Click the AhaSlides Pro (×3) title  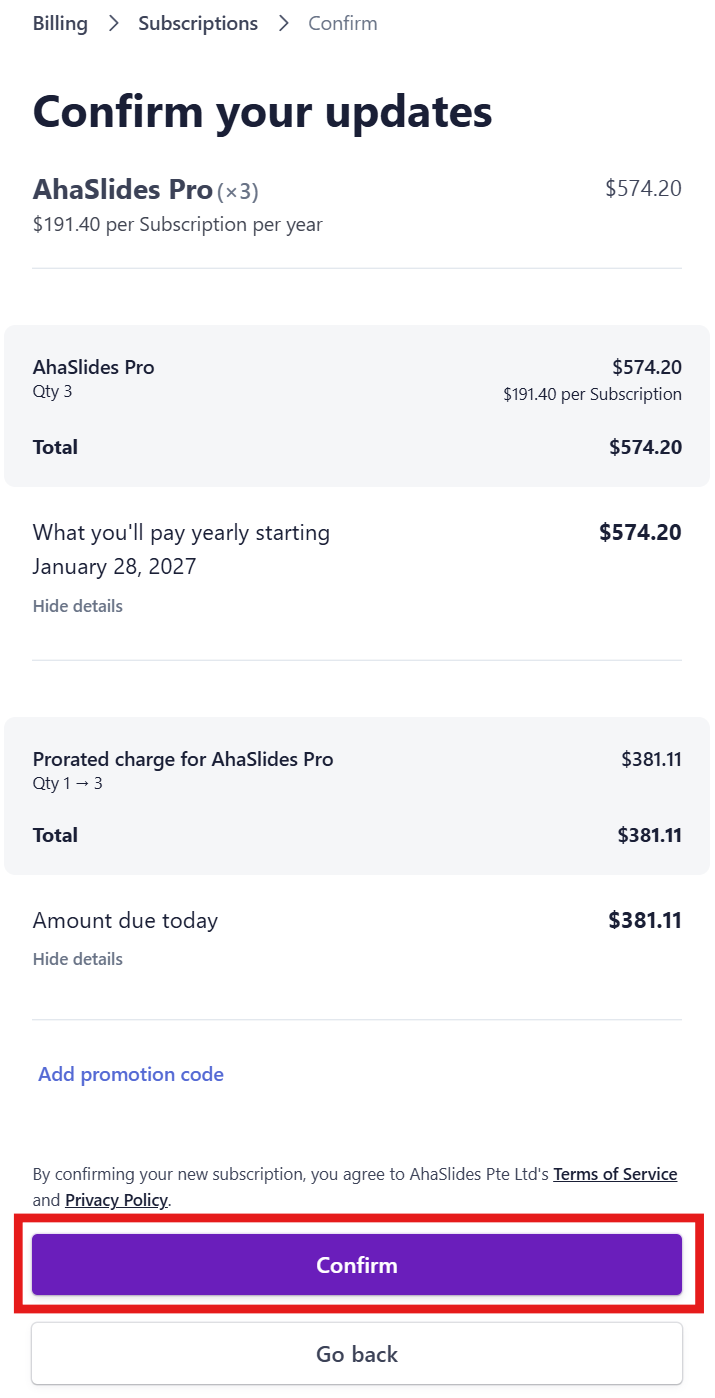(x=145, y=190)
